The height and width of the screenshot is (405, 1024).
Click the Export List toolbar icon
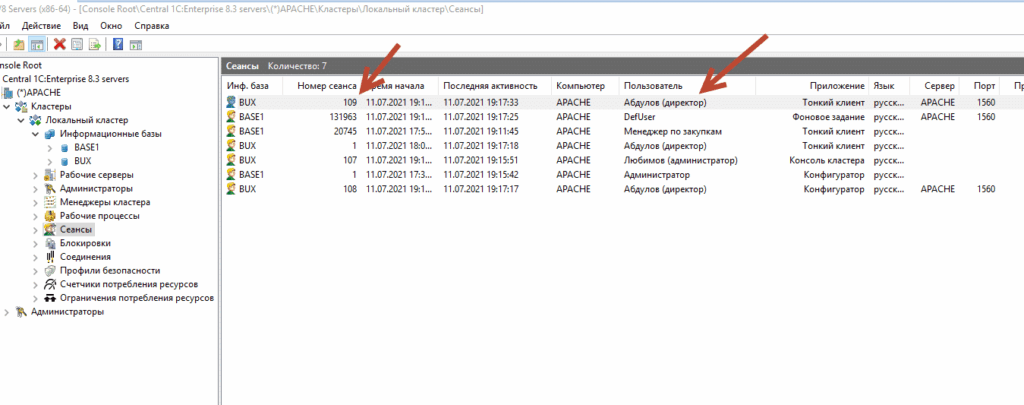tap(95, 44)
